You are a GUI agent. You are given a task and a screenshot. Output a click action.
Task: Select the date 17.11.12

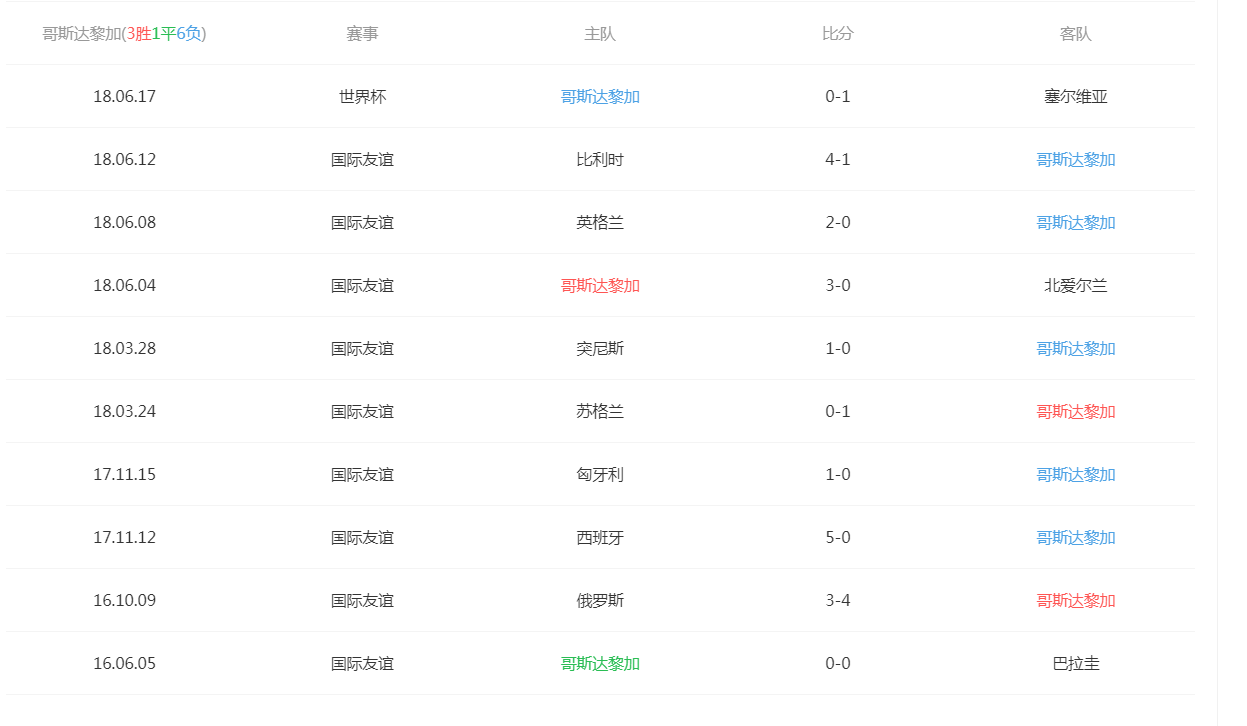coord(125,538)
